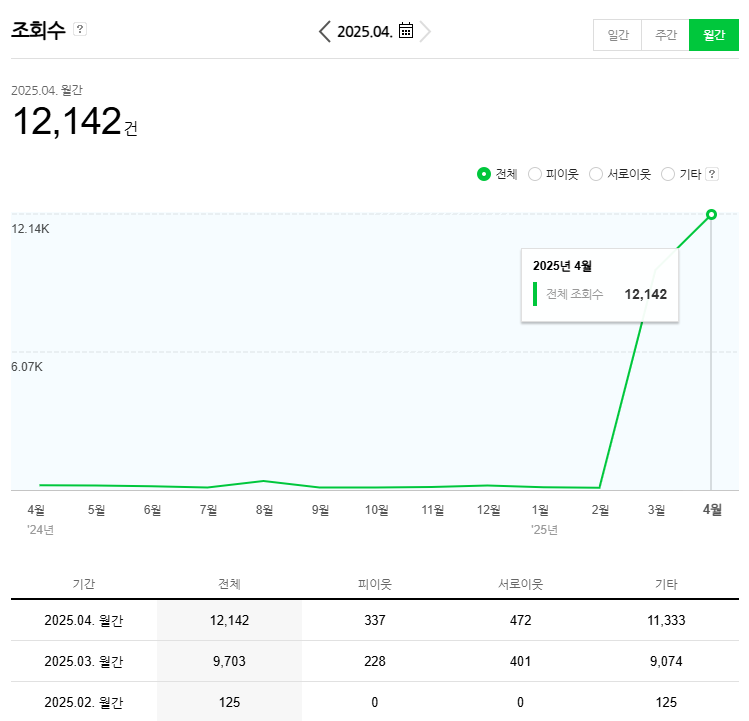This screenshot has width=749, height=721.
Task: Click the 12월 axis label
Action: (488, 510)
